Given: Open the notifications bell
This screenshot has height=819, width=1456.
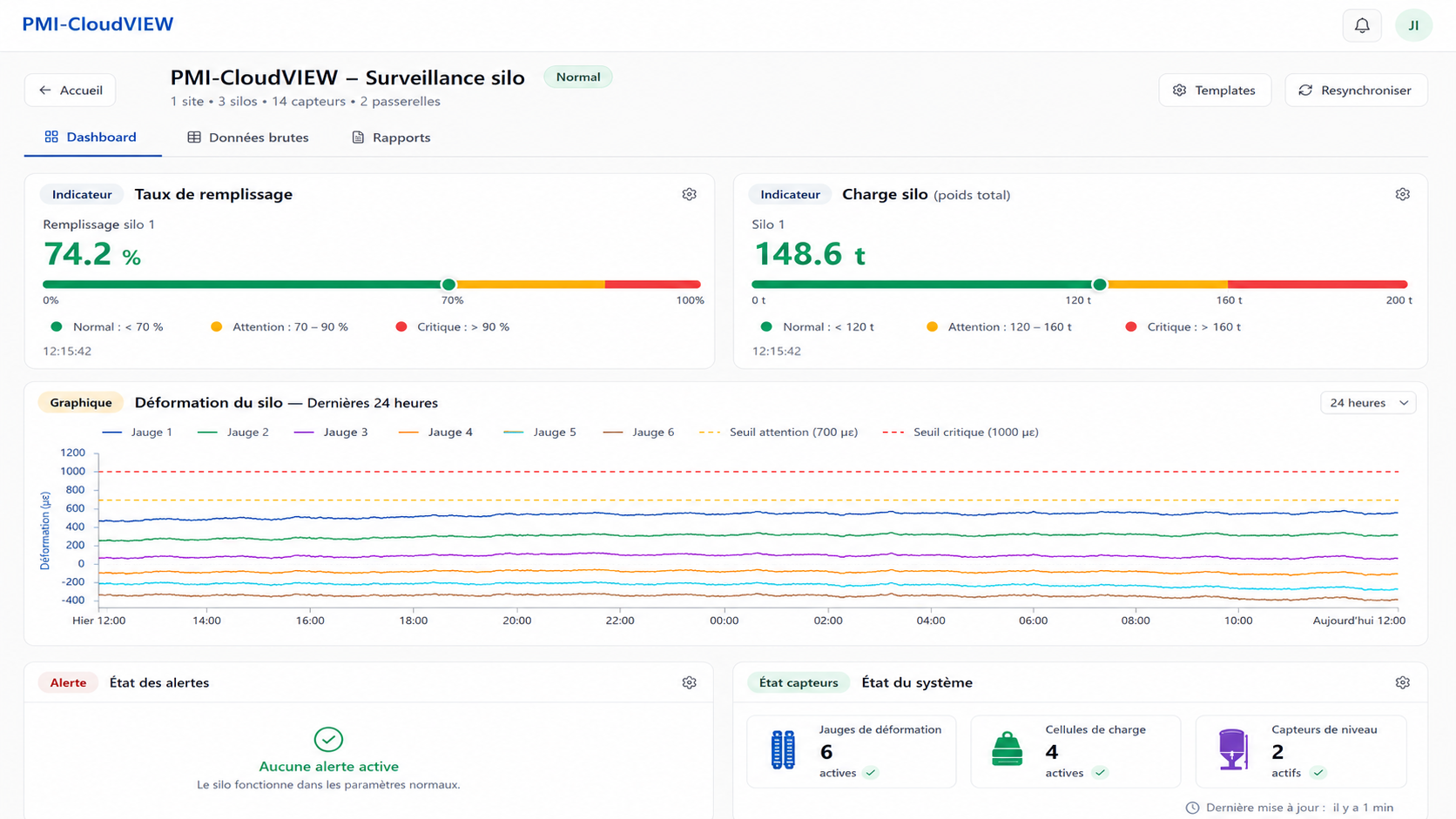Looking at the screenshot, I should tap(1362, 25).
